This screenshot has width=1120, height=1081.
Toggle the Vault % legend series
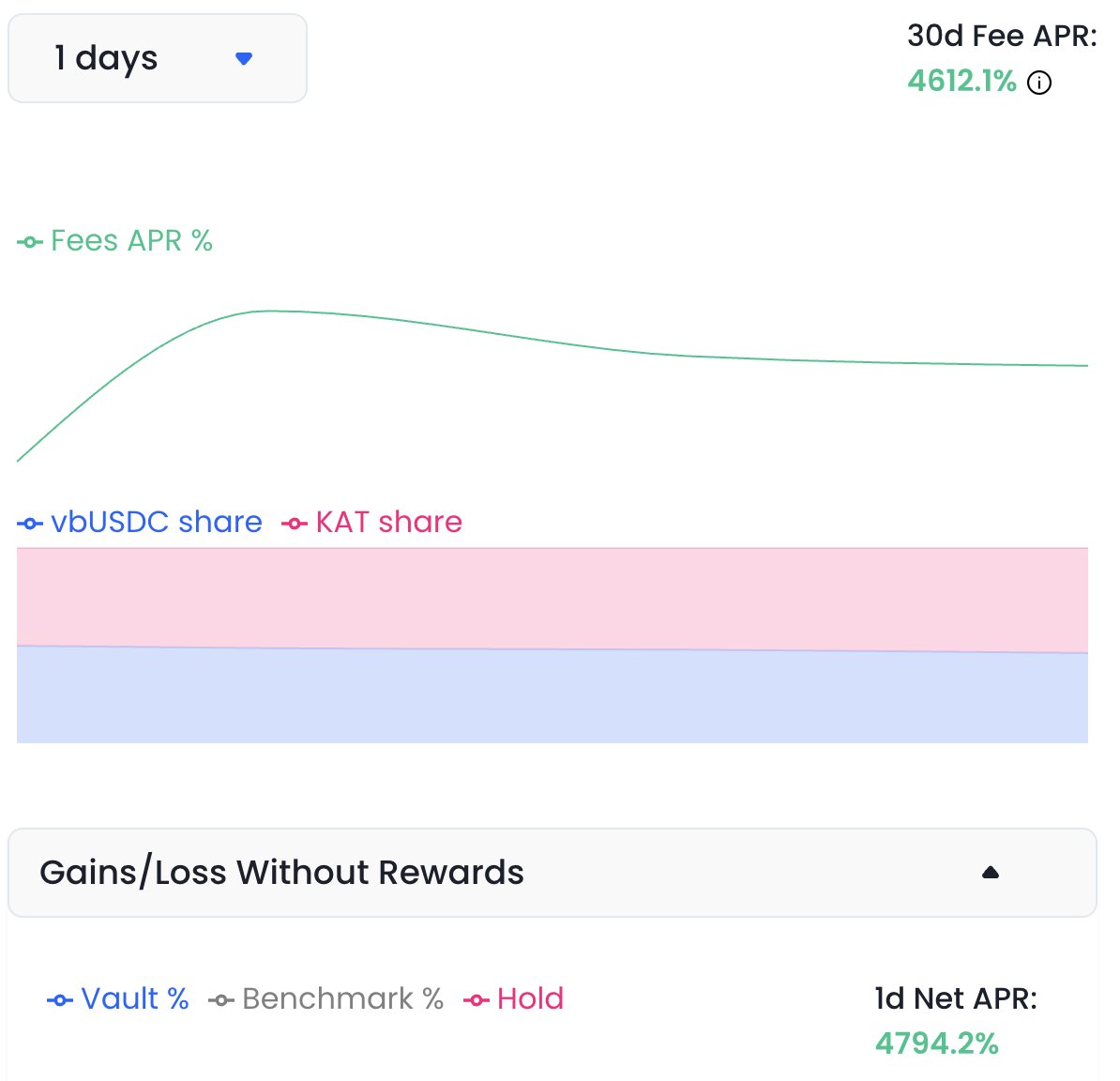tap(118, 998)
